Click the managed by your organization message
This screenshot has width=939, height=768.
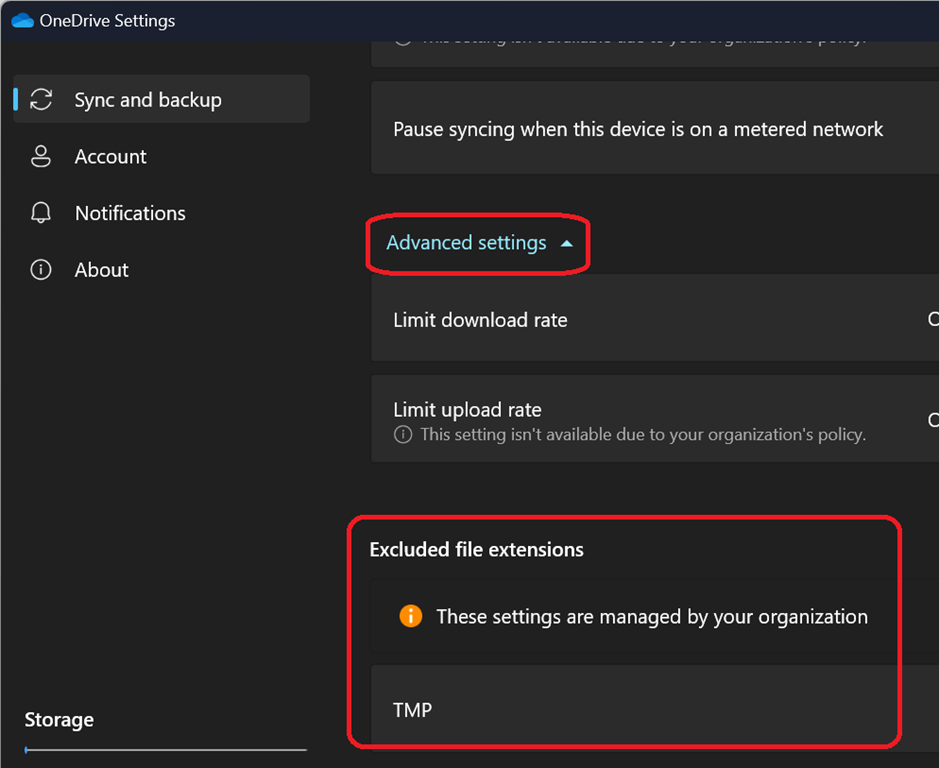tap(651, 616)
